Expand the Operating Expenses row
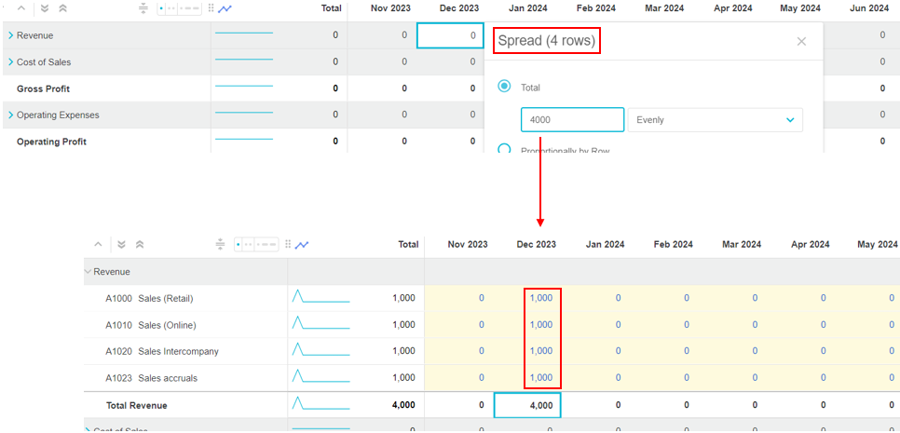This screenshot has width=900, height=433. point(10,115)
